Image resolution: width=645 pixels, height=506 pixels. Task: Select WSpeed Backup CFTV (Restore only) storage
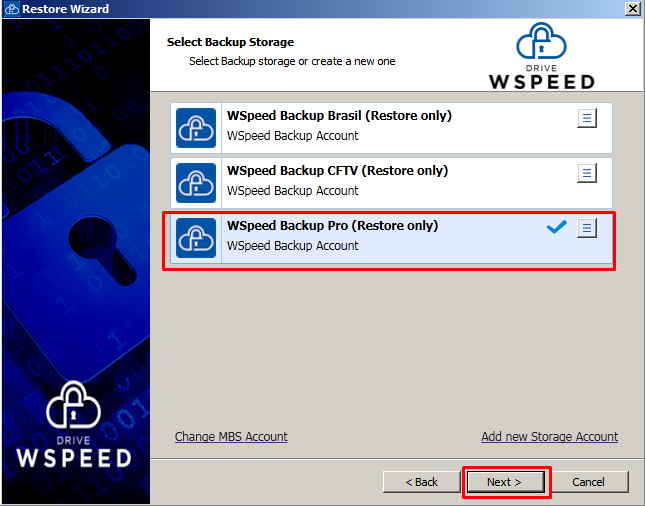[391, 183]
